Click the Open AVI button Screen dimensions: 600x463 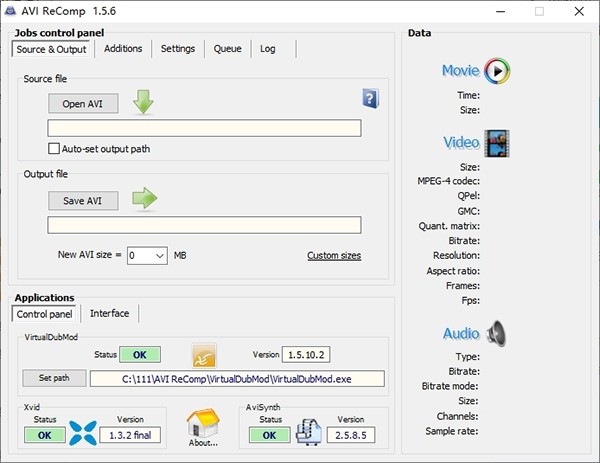tap(83, 104)
